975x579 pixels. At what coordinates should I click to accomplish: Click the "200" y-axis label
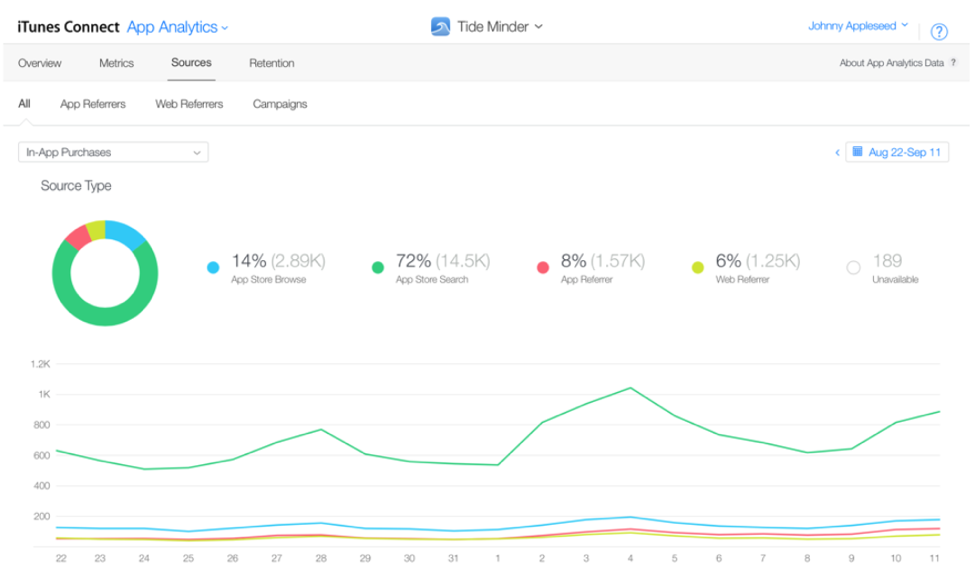pos(42,516)
